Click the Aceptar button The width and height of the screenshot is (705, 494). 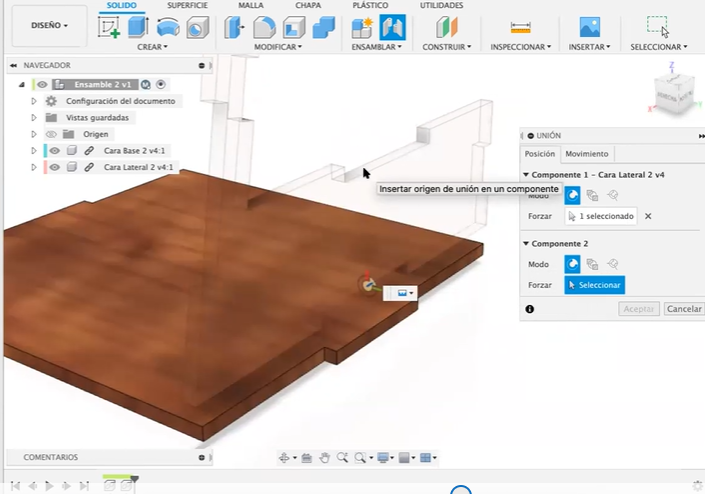638,309
